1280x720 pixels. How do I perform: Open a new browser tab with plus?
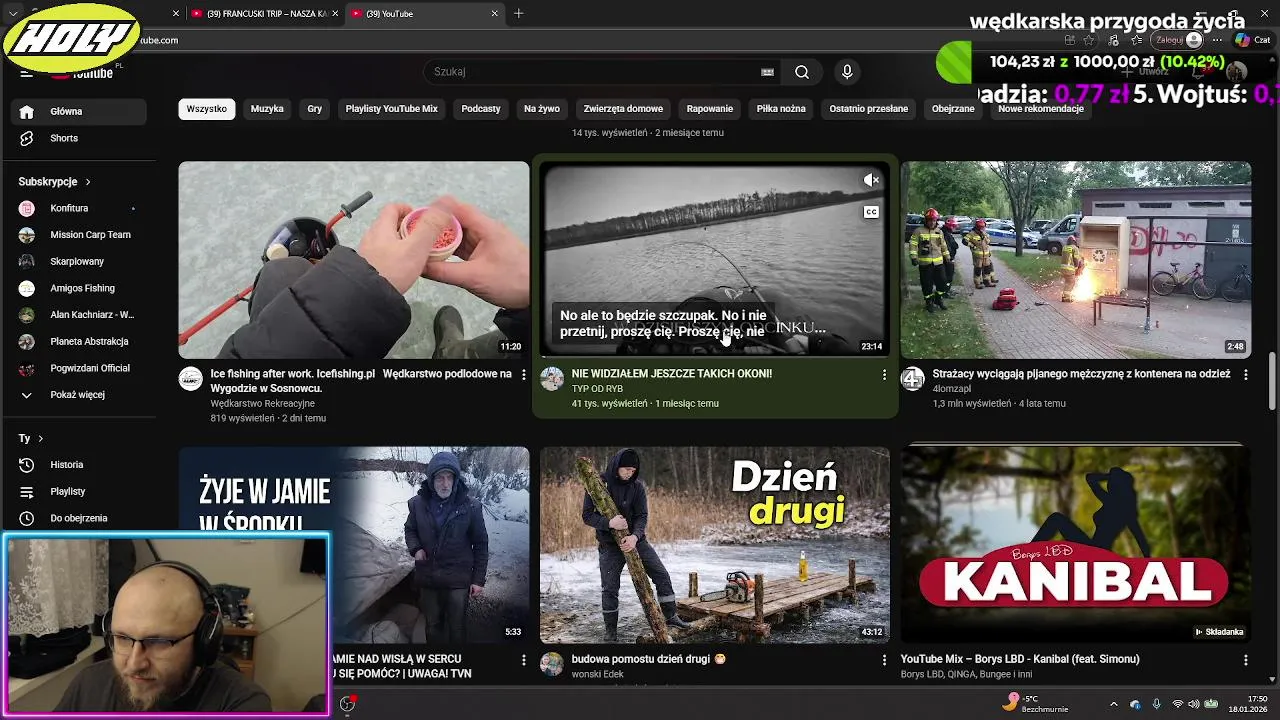[518, 14]
